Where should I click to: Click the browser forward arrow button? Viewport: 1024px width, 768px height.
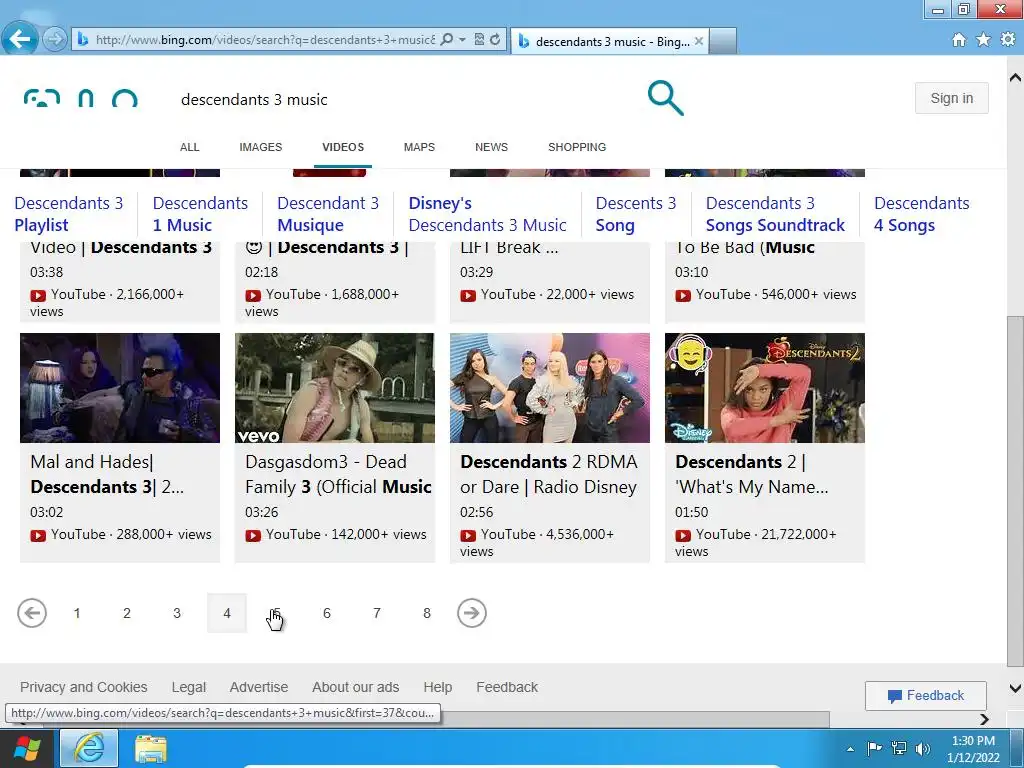click(x=55, y=40)
